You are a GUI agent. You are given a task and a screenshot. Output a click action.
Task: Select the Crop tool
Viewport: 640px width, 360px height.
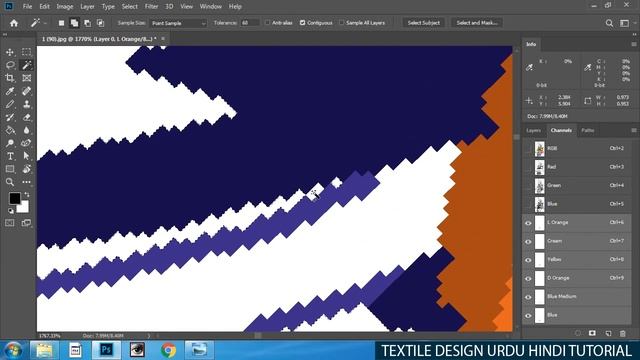click(x=10, y=78)
